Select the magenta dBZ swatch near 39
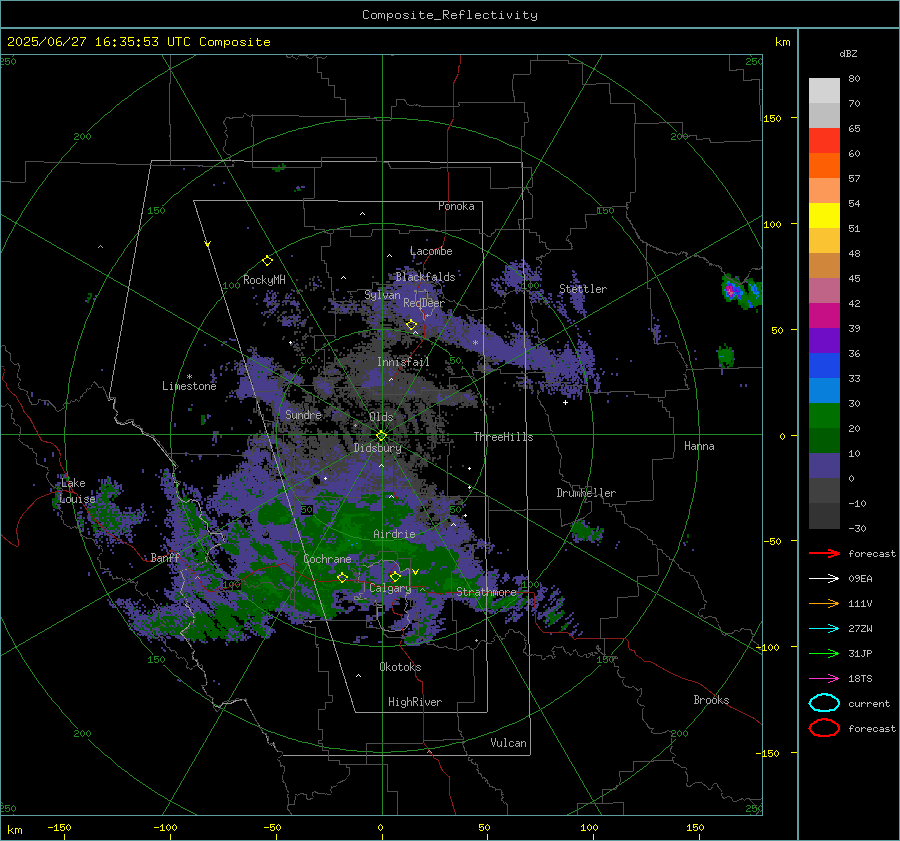This screenshot has height=841, width=900. (824, 315)
